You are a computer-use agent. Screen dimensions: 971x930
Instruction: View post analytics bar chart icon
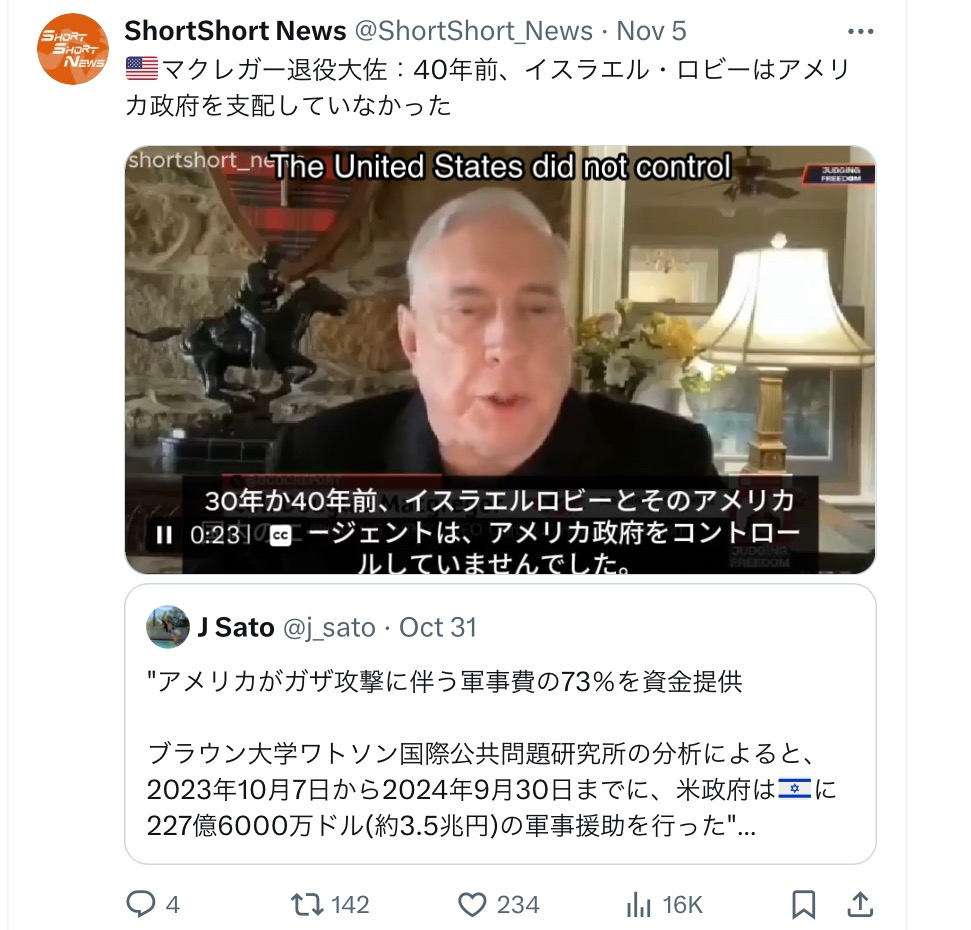coord(638,905)
